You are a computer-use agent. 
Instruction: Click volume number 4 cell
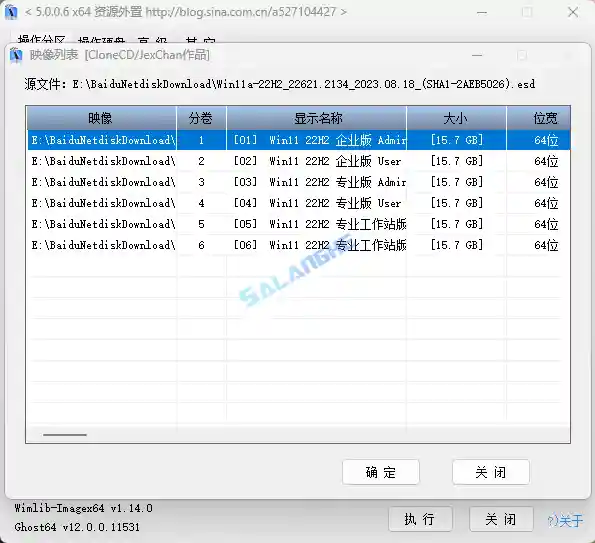tap(201, 203)
